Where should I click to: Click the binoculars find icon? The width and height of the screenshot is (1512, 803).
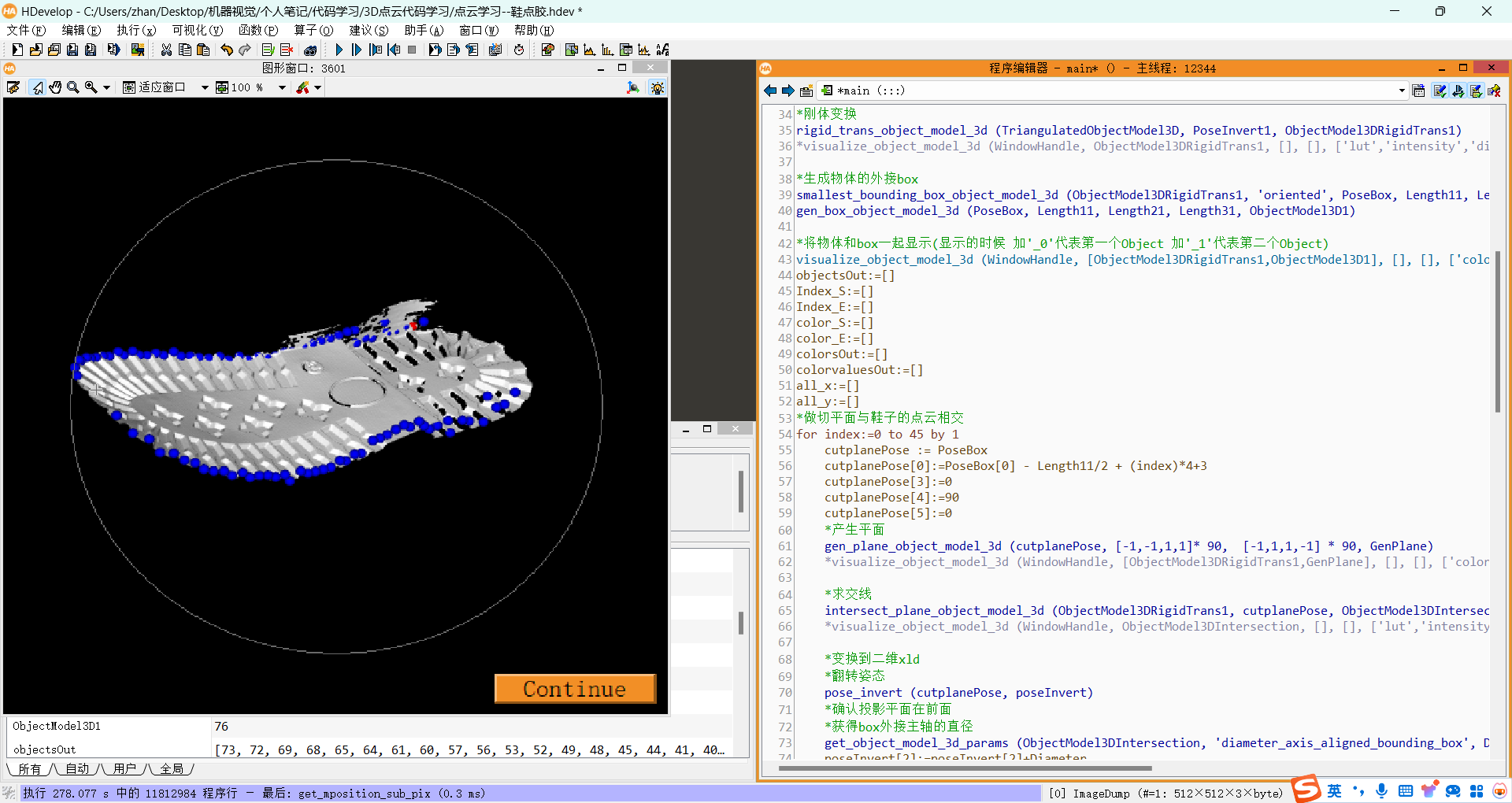(310, 50)
